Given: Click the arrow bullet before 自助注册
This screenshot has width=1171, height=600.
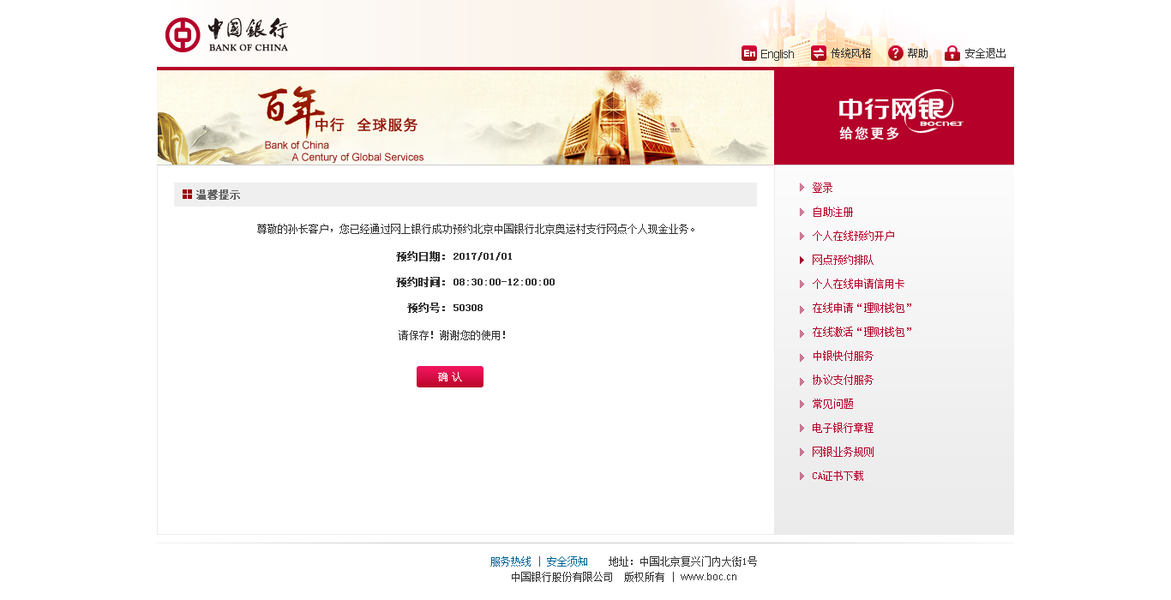Looking at the screenshot, I should tap(801, 211).
